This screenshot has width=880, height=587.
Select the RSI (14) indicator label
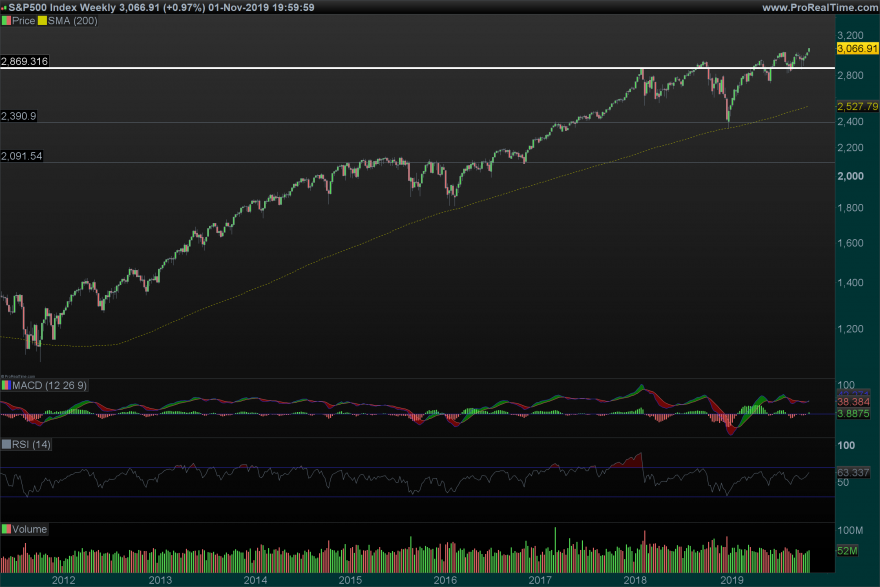[30, 445]
